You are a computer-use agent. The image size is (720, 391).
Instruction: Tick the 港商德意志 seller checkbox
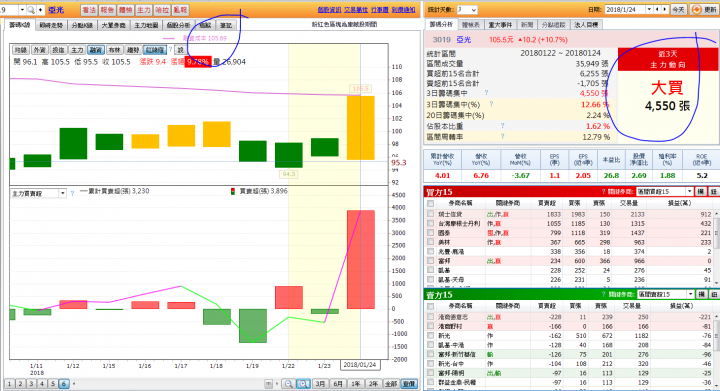pyautogui.click(x=430, y=317)
